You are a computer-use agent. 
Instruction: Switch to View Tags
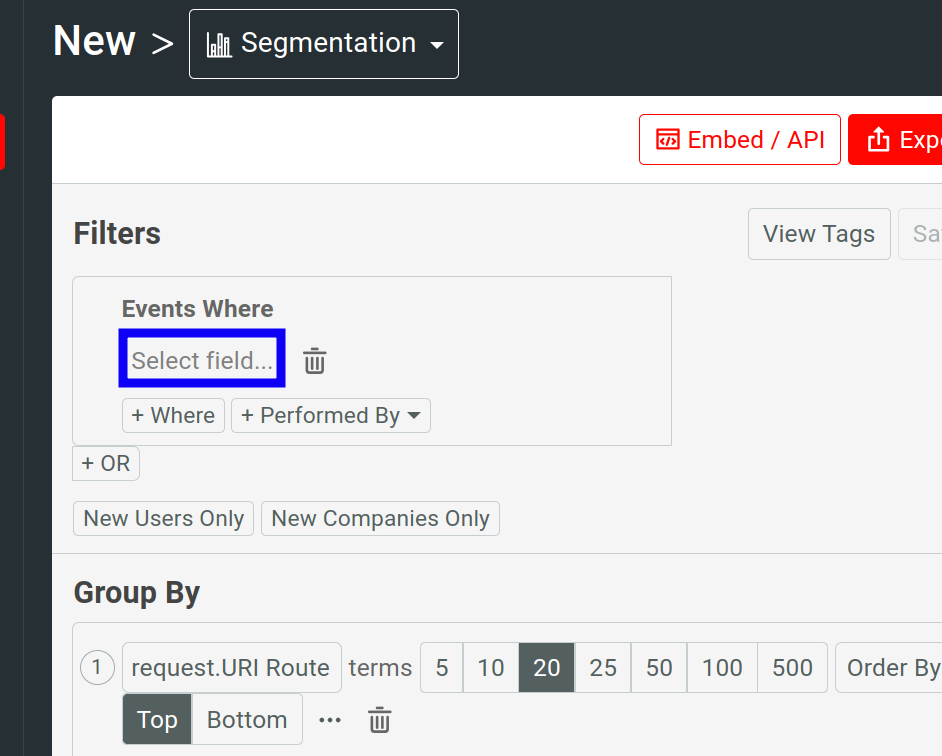(x=819, y=233)
